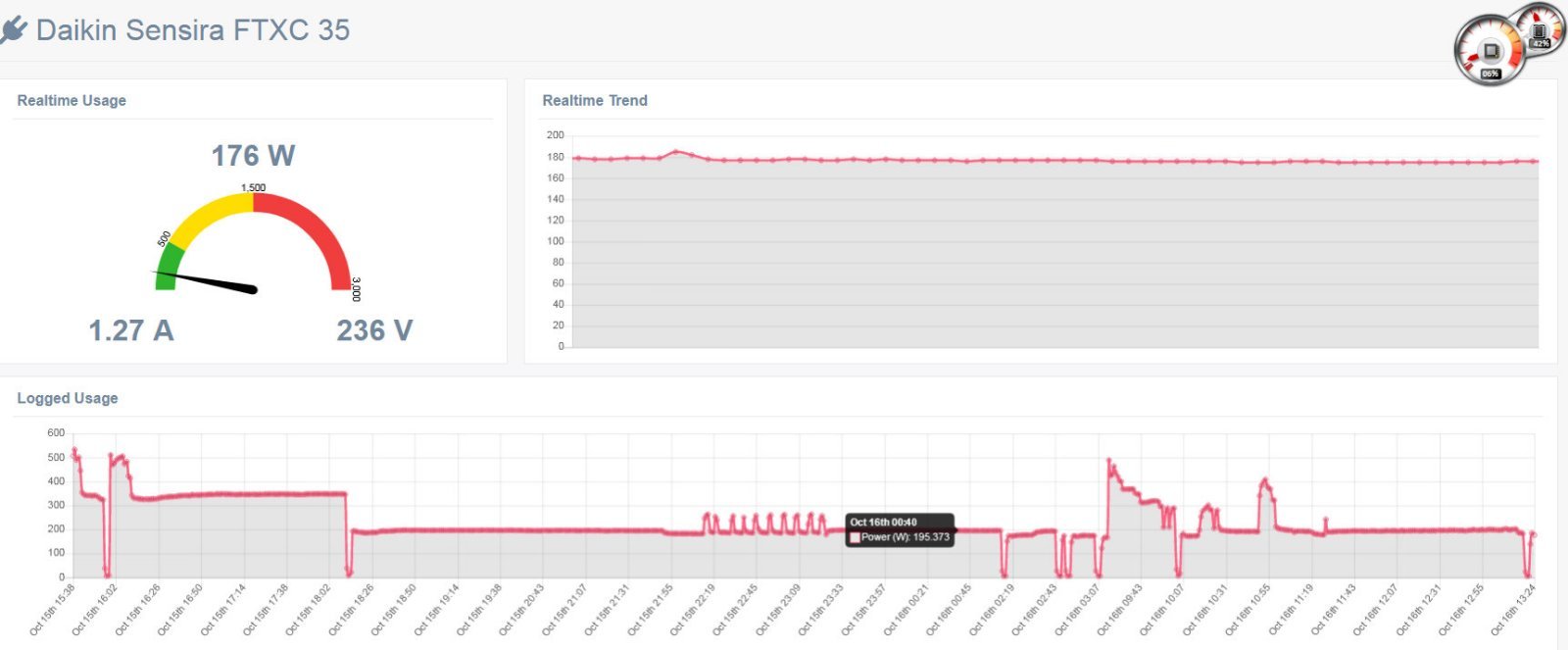Click the 200 axis label in Realtime Trend
The width and height of the screenshot is (1568, 650).
click(x=556, y=135)
